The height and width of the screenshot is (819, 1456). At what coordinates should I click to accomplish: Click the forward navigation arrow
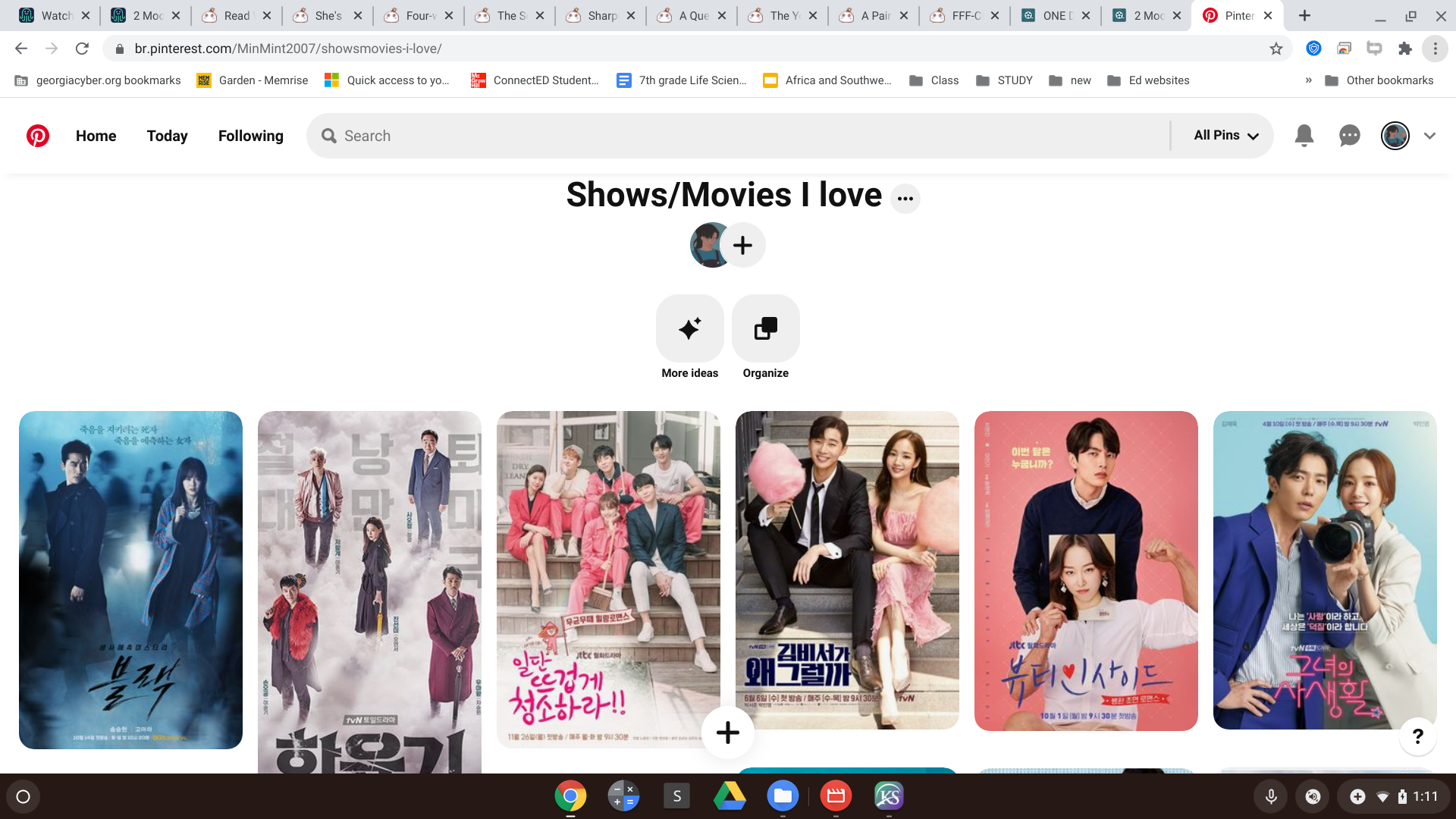(x=52, y=49)
